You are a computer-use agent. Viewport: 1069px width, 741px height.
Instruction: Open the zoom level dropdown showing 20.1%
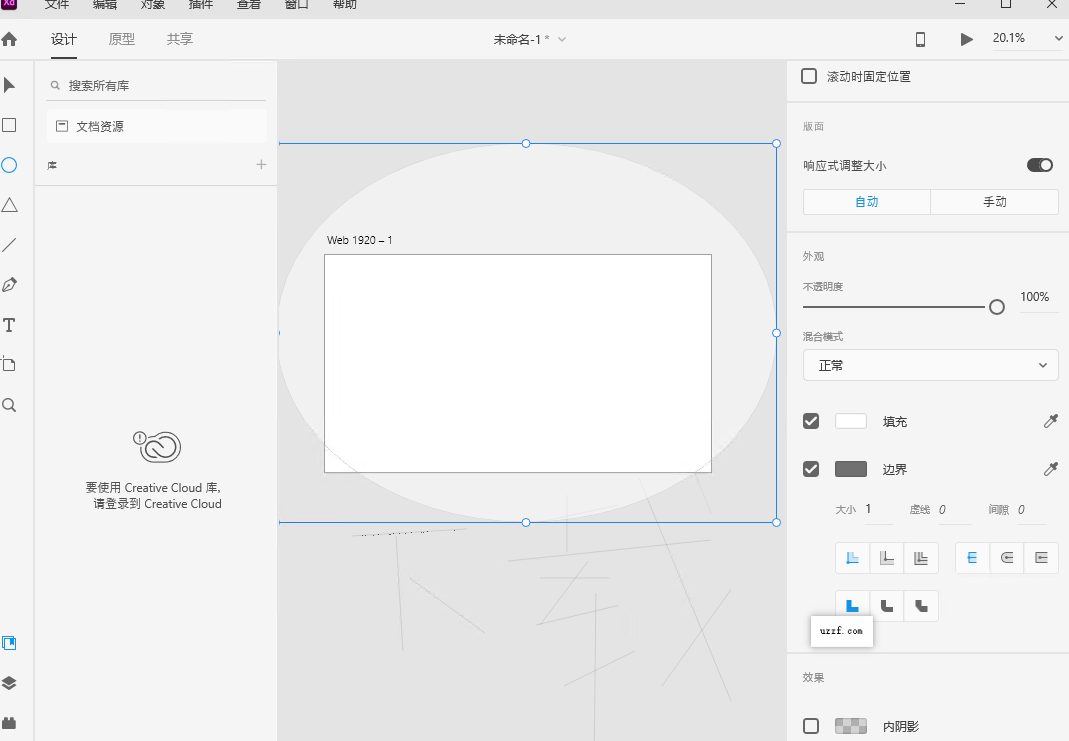point(1031,39)
